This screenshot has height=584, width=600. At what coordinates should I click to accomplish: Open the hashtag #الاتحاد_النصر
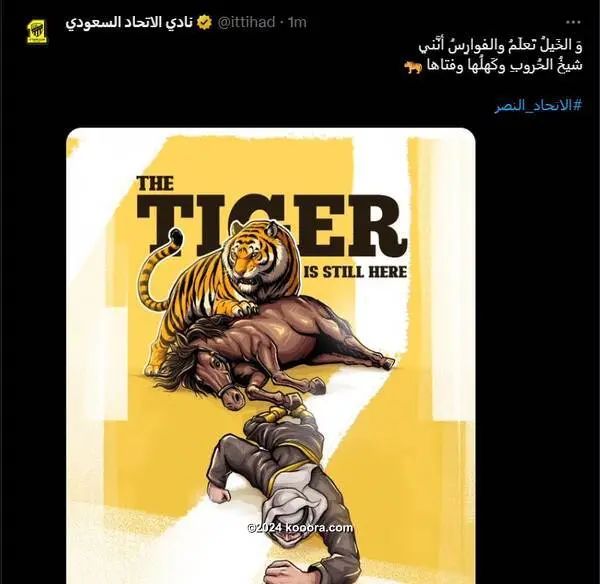(x=538, y=106)
